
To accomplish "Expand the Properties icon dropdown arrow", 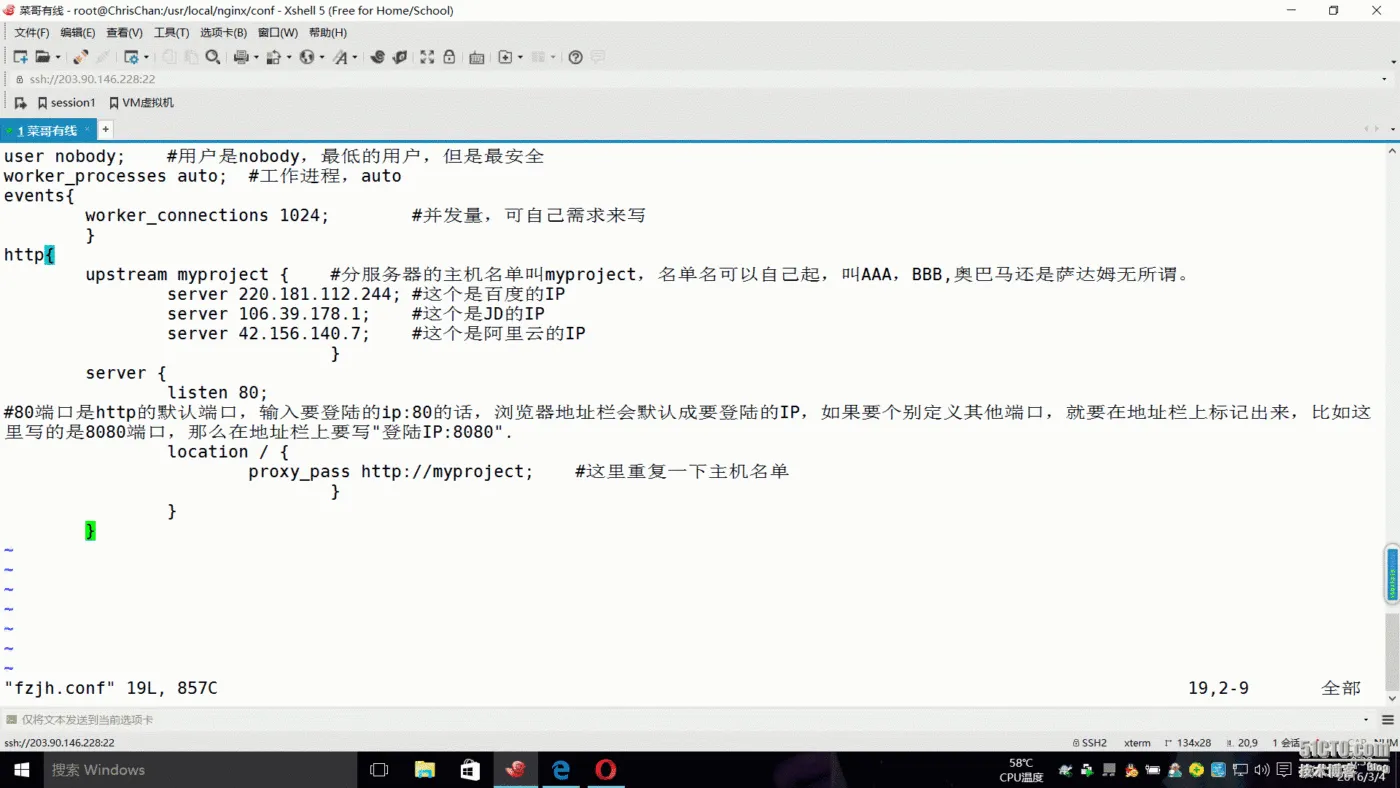I will pyautogui.click(x=146, y=57).
